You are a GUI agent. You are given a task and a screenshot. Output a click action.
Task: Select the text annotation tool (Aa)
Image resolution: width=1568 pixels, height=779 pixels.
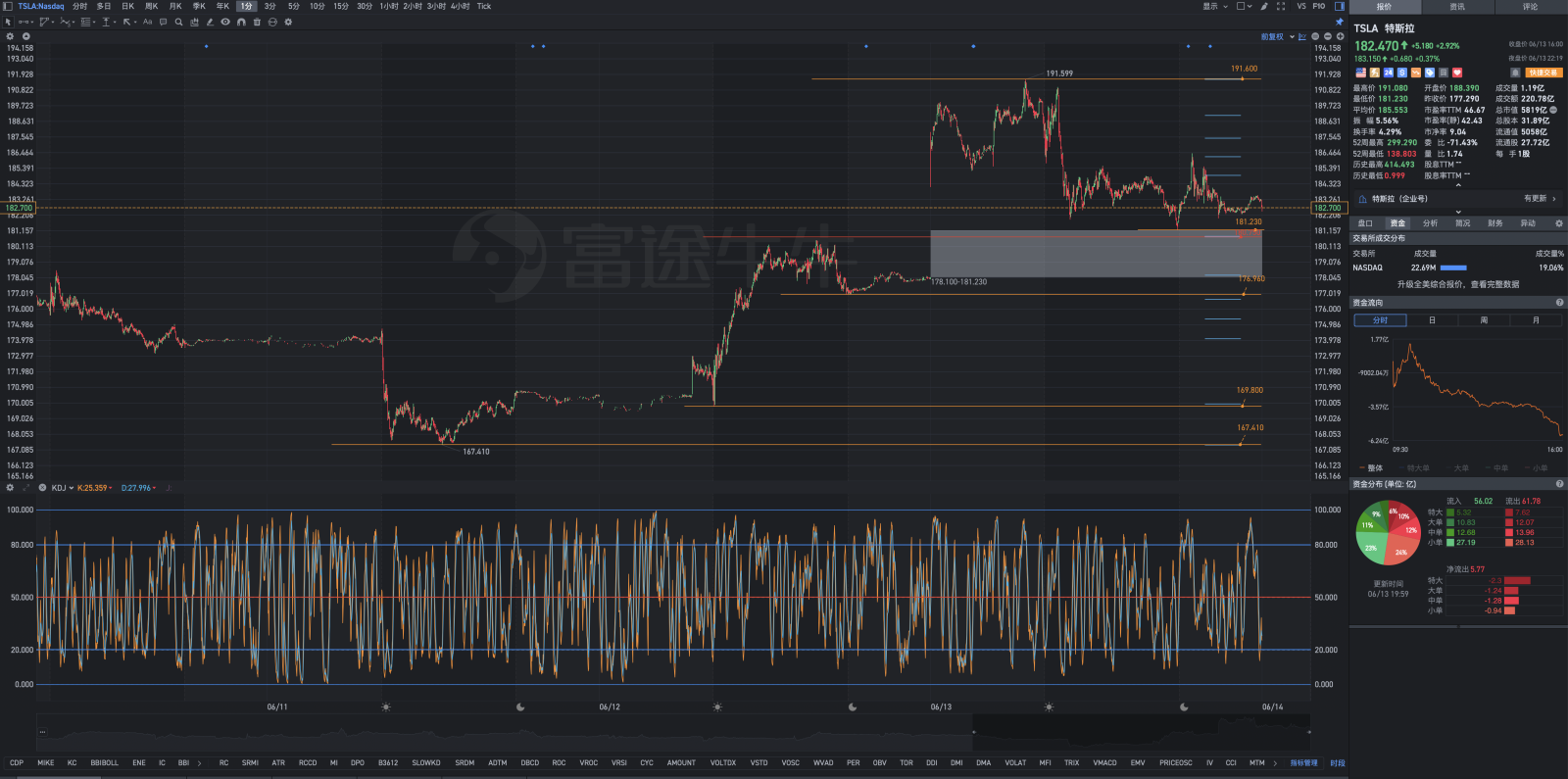148,22
